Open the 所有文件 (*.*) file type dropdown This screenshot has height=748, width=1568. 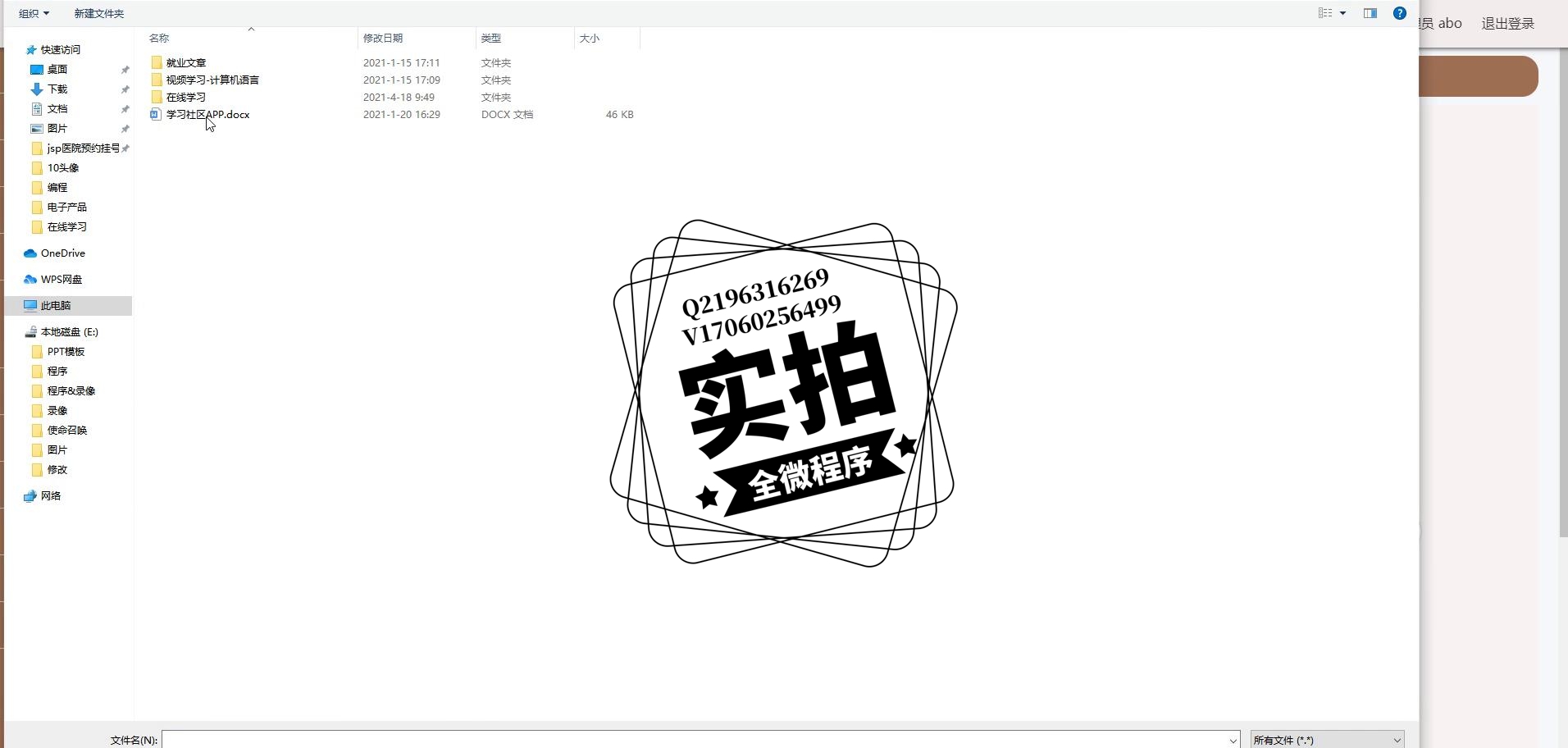[1327, 740]
